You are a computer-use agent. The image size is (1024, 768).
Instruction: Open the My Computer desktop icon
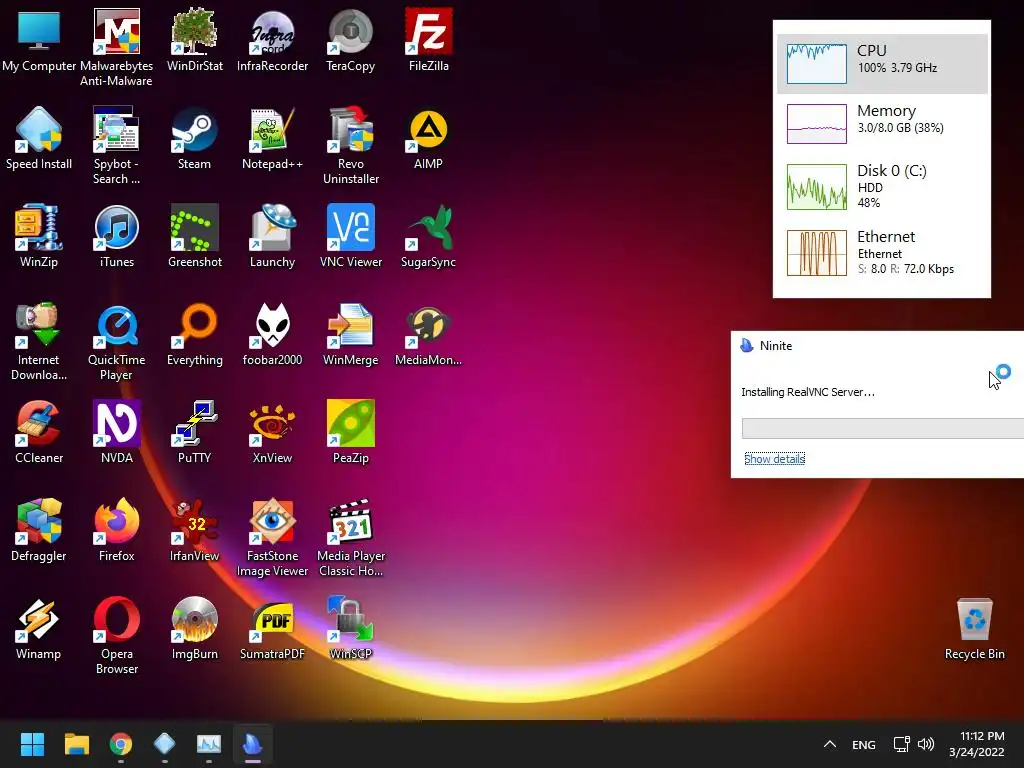(x=39, y=39)
